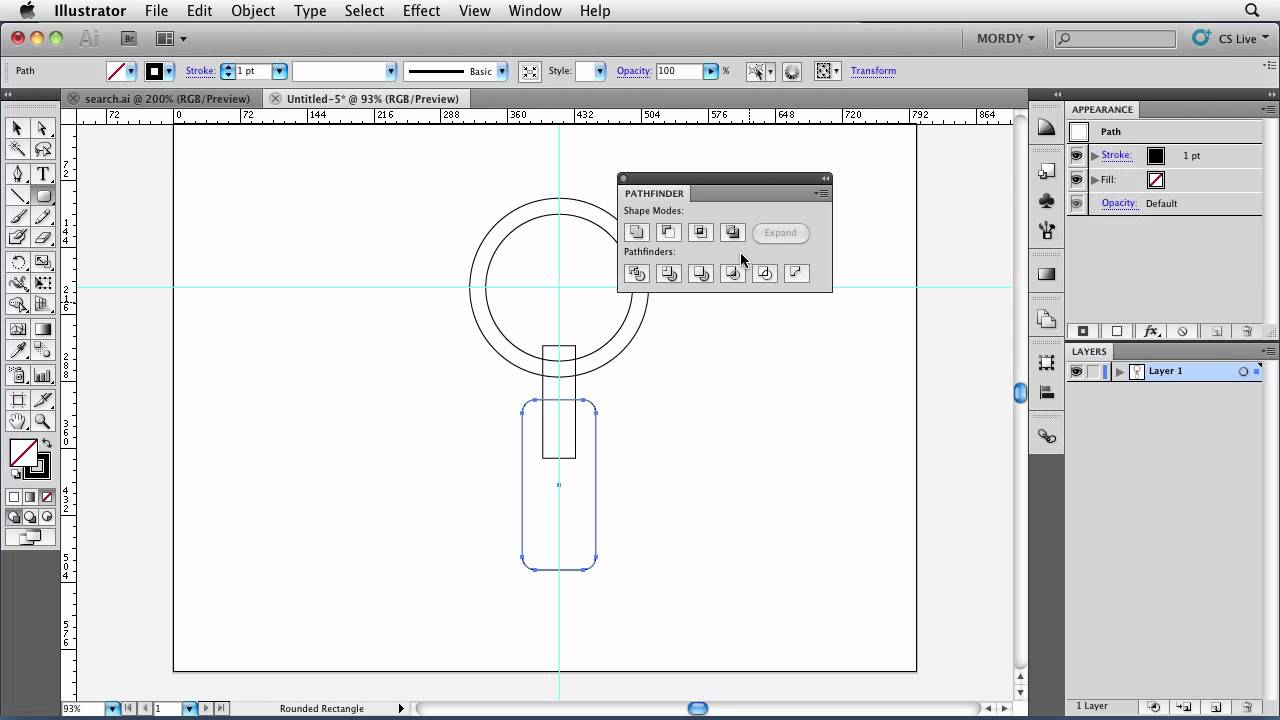Open the Pathfinder panel flyout menu
The image size is (1280, 720).
point(822,193)
